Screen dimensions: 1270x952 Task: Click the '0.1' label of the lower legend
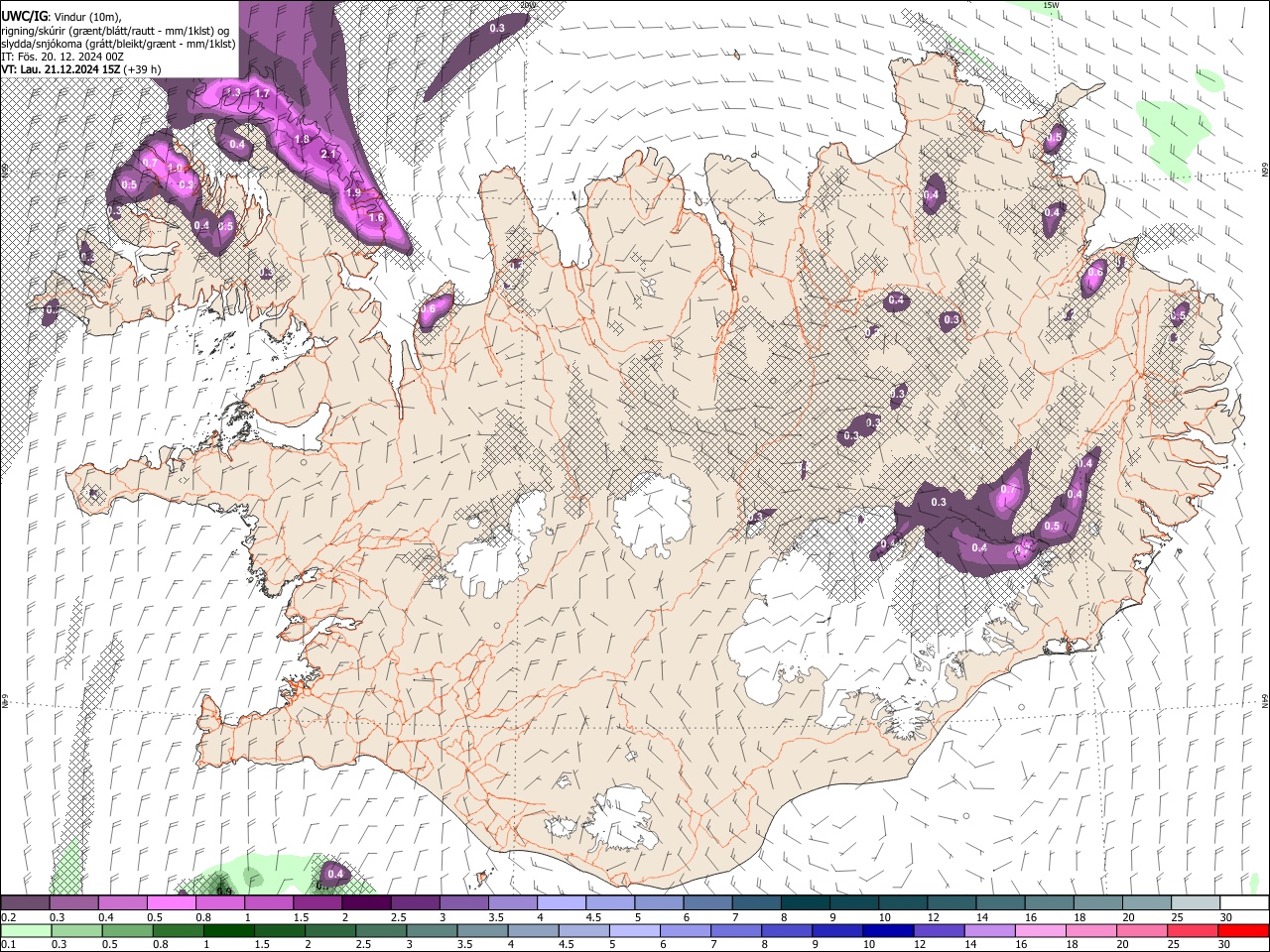[7, 945]
